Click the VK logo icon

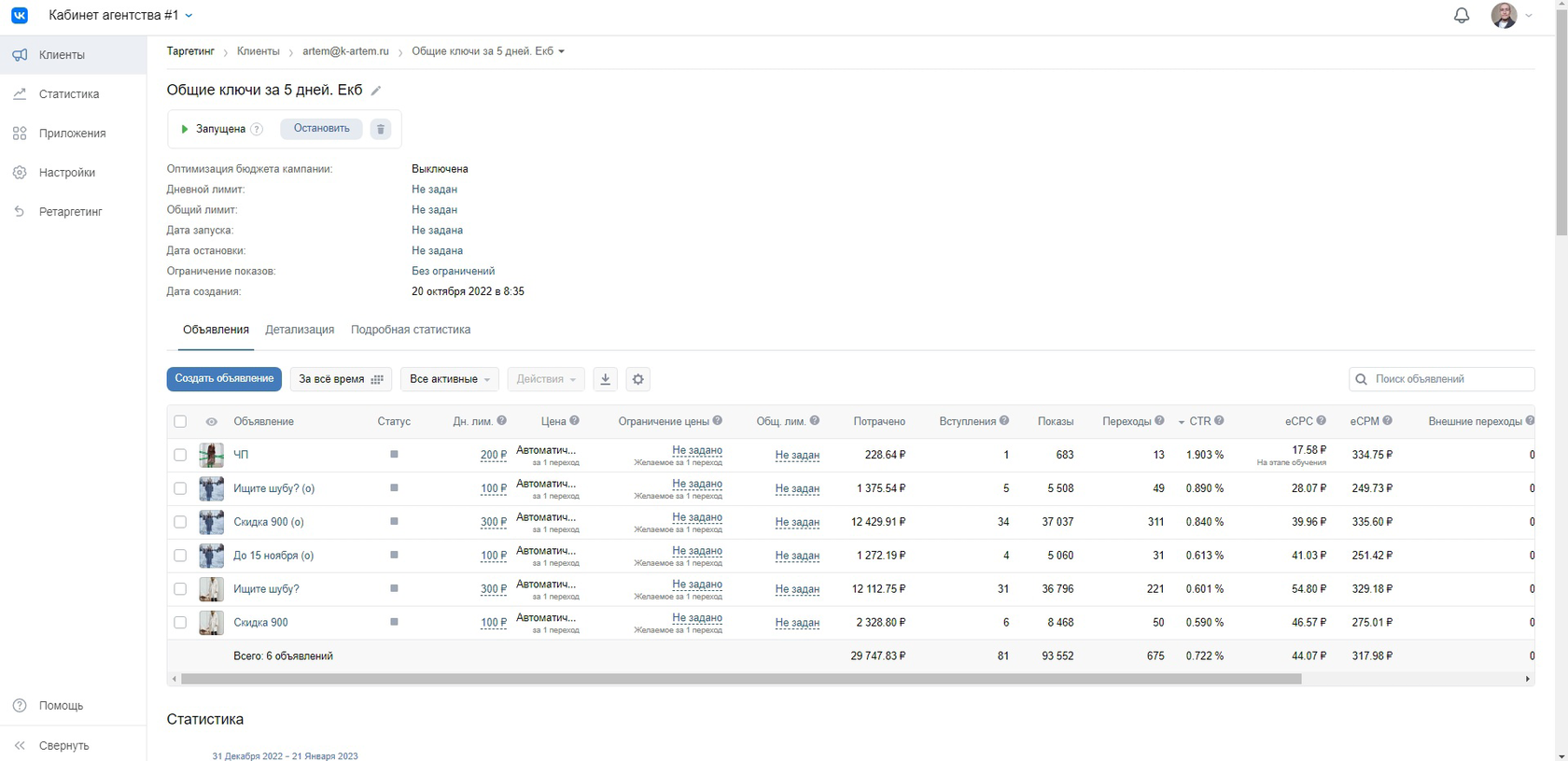(20, 16)
